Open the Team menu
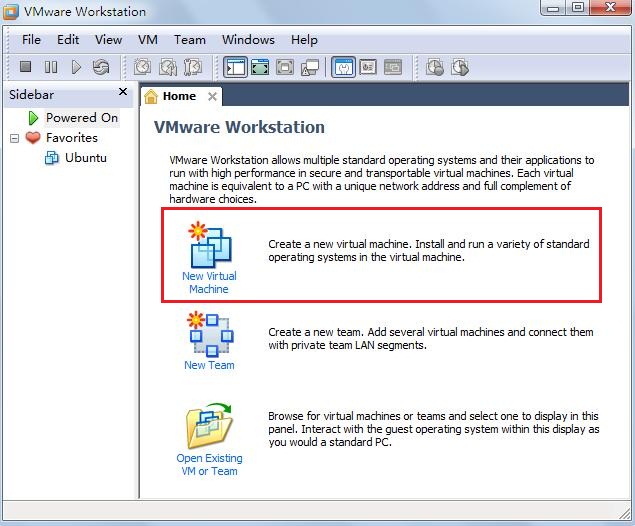This screenshot has height=526, width=635. tap(190, 40)
